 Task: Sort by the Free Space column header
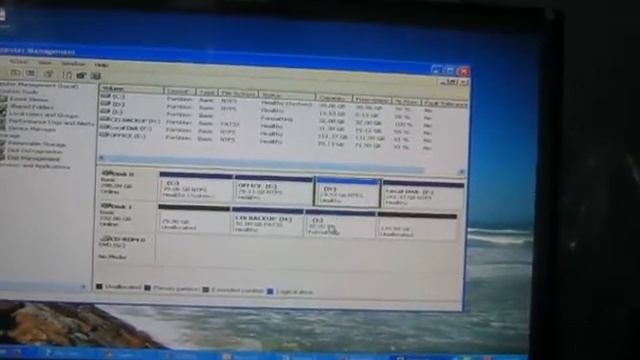pyautogui.click(x=372, y=100)
